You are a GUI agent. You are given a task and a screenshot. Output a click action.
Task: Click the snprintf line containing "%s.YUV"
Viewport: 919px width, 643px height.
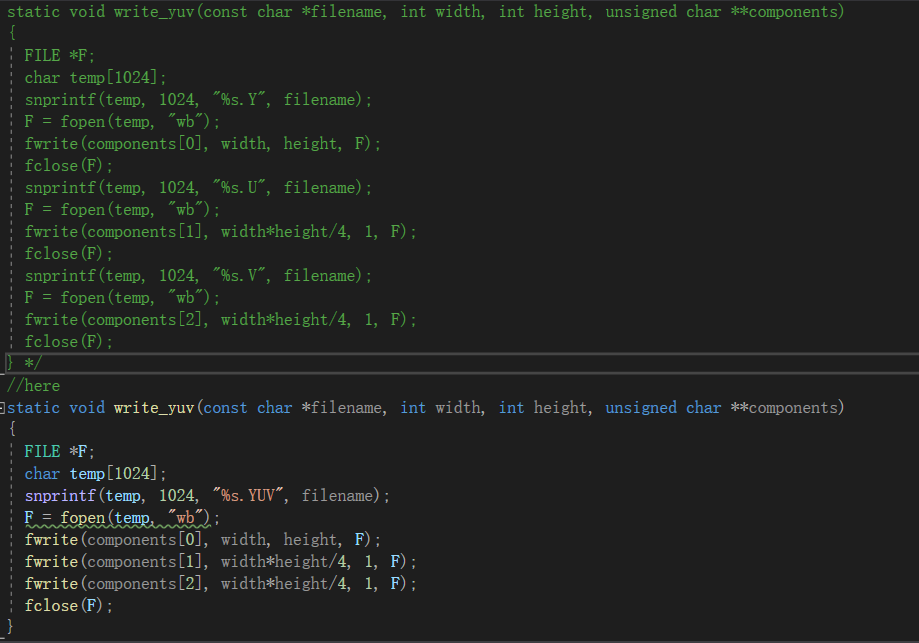tap(207, 496)
